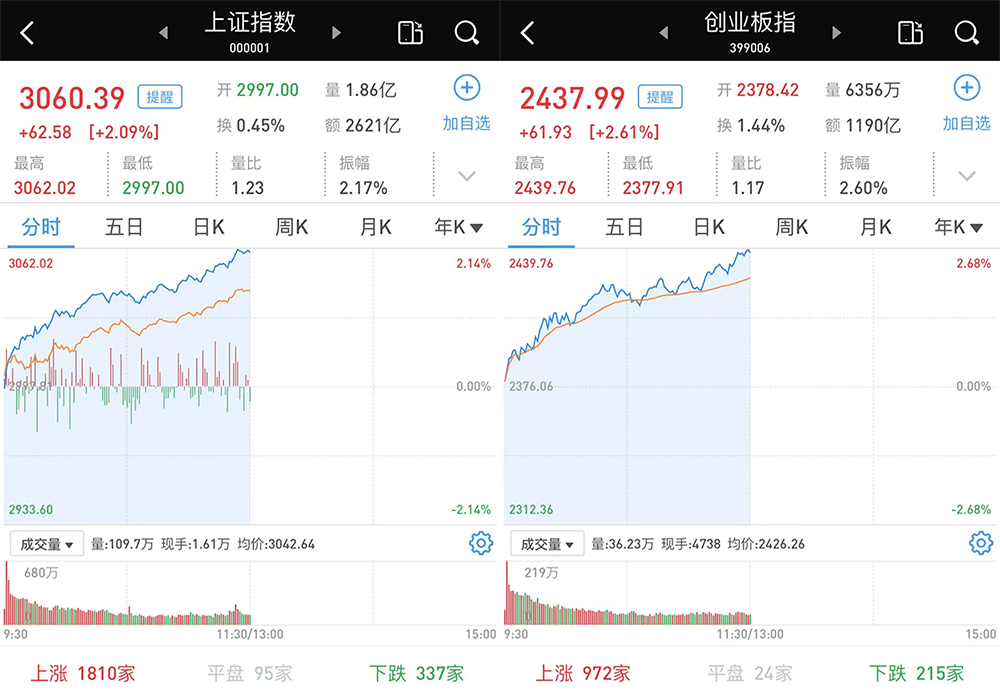Expand more quote details for 上证指数
The image size is (1000, 698).
pyautogui.click(x=467, y=176)
